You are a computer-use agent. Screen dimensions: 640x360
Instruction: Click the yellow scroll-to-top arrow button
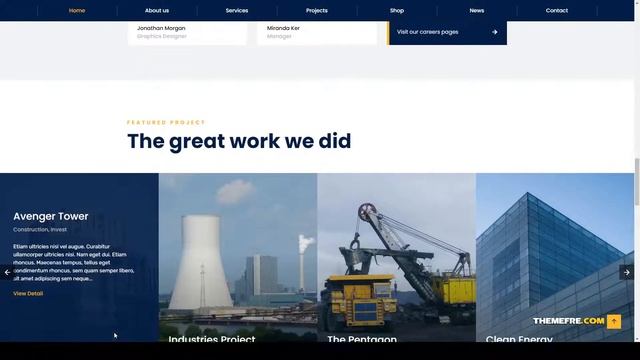(614, 322)
